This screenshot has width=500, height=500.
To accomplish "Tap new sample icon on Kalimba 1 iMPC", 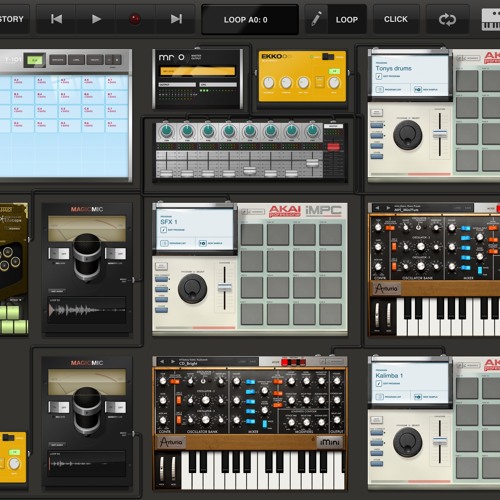I will [418, 397].
